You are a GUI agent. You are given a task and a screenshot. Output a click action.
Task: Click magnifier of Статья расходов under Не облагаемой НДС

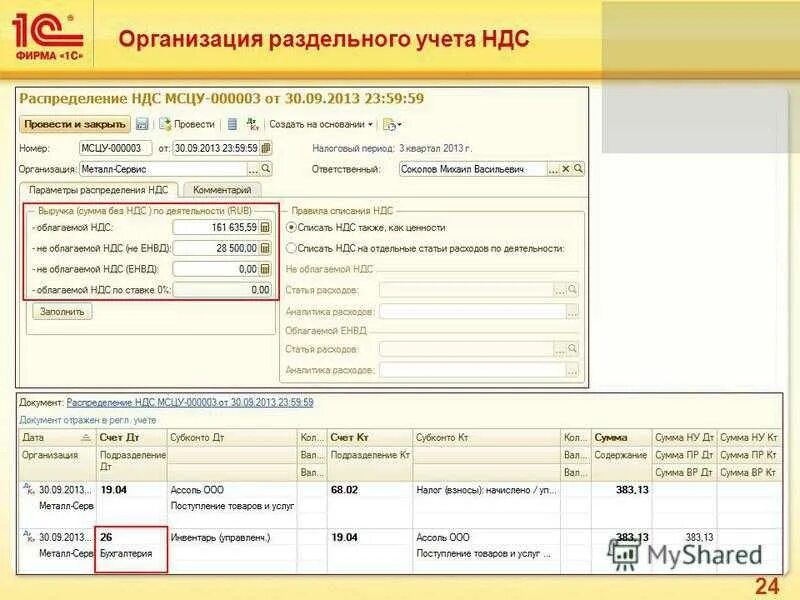(x=572, y=290)
